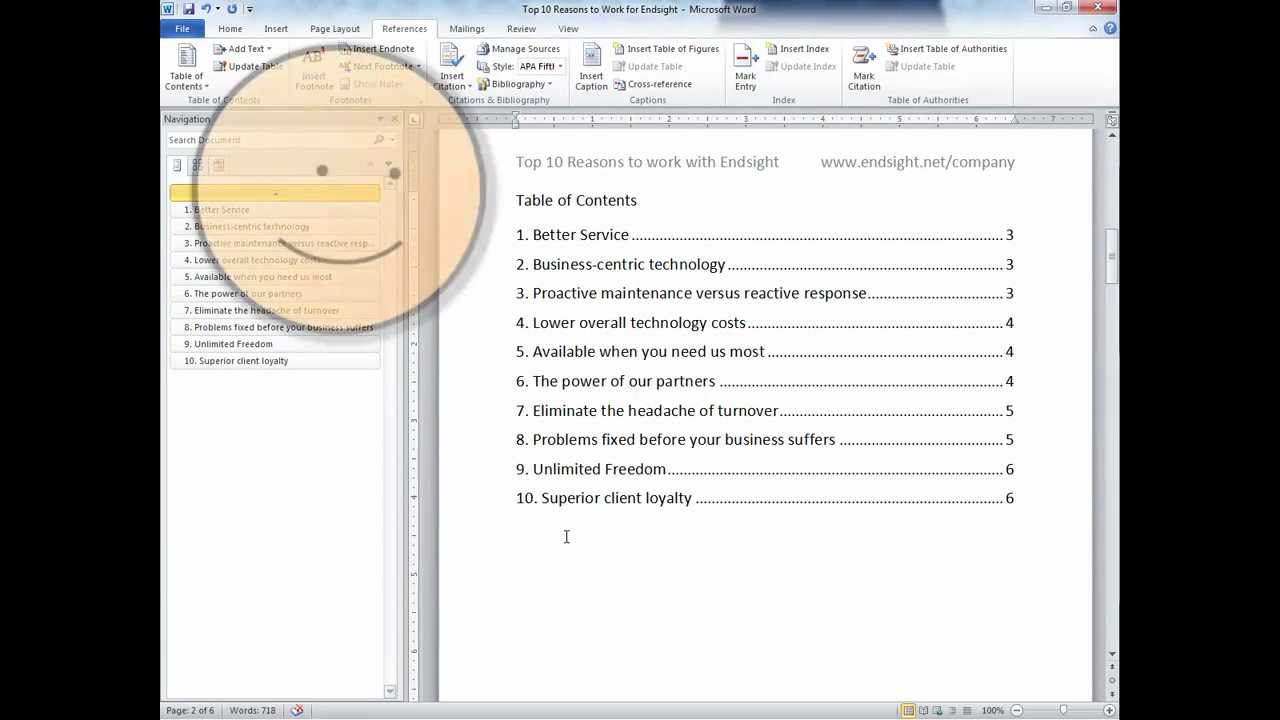This screenshot has width=1280, height=720.
Task: Go to '10. Superior client loyalty' in Navigation
Action: 275,361
